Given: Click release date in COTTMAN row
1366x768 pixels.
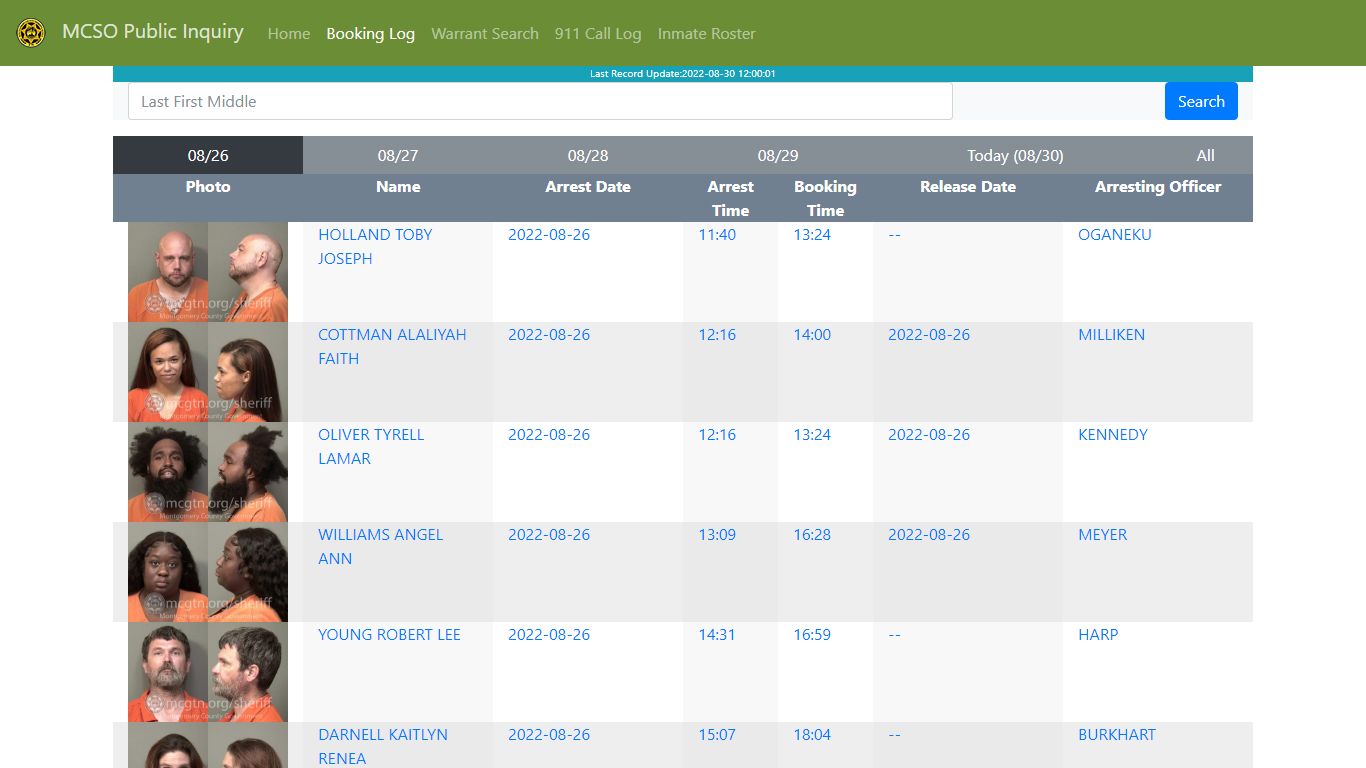Looking at the screenshot, I should pyautogui.click(x=929, y=334).
